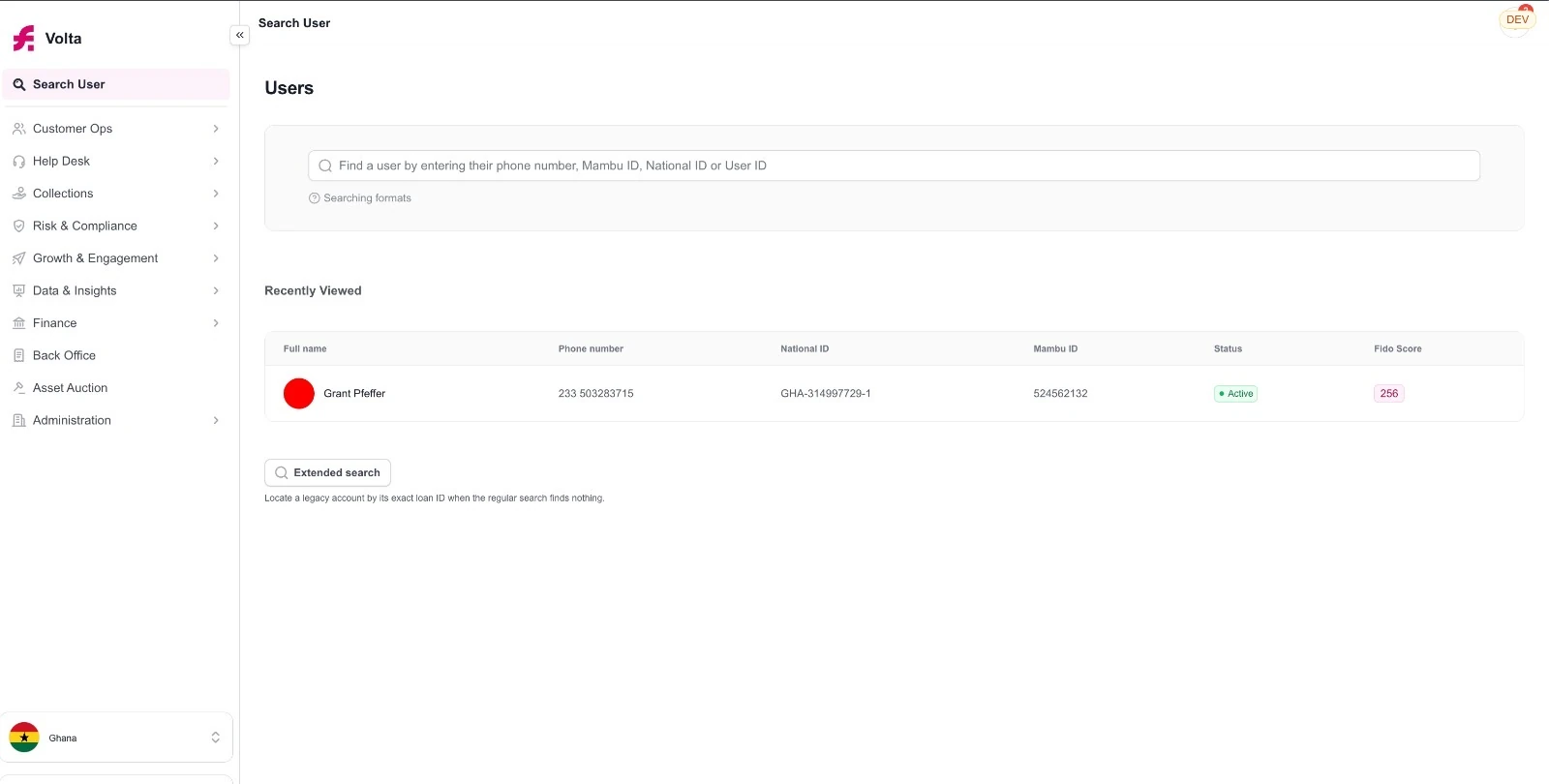The width and height of the screenshot is (1549, 784).
Task: Click the red avatar of Grant Pfeffer
Action: pyautogui.click(x=299, y=393)
